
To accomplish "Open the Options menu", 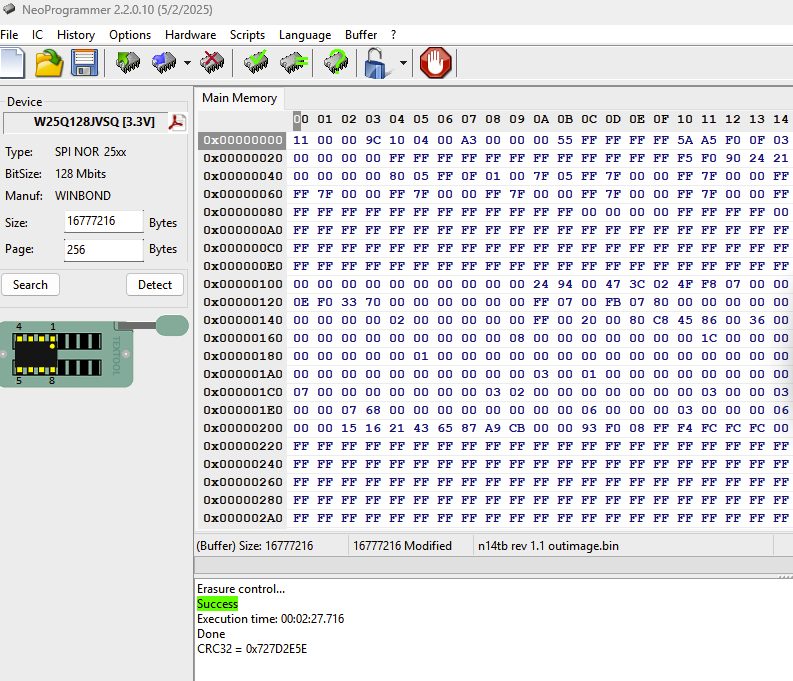I will click(x=130, y=35).
